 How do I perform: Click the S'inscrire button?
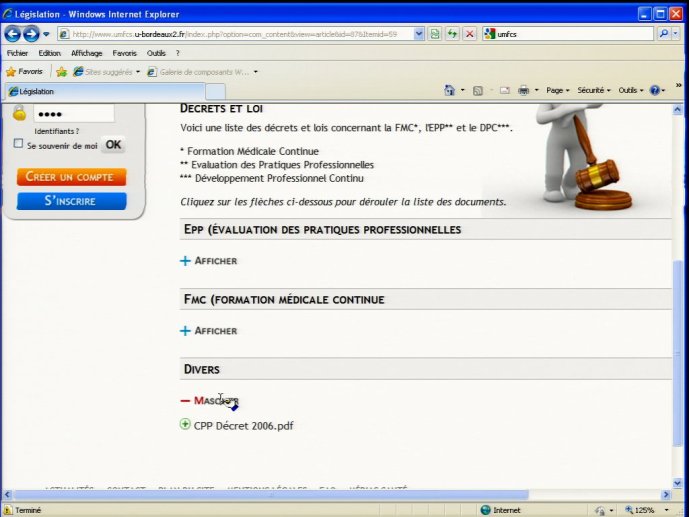pos(72,201)
